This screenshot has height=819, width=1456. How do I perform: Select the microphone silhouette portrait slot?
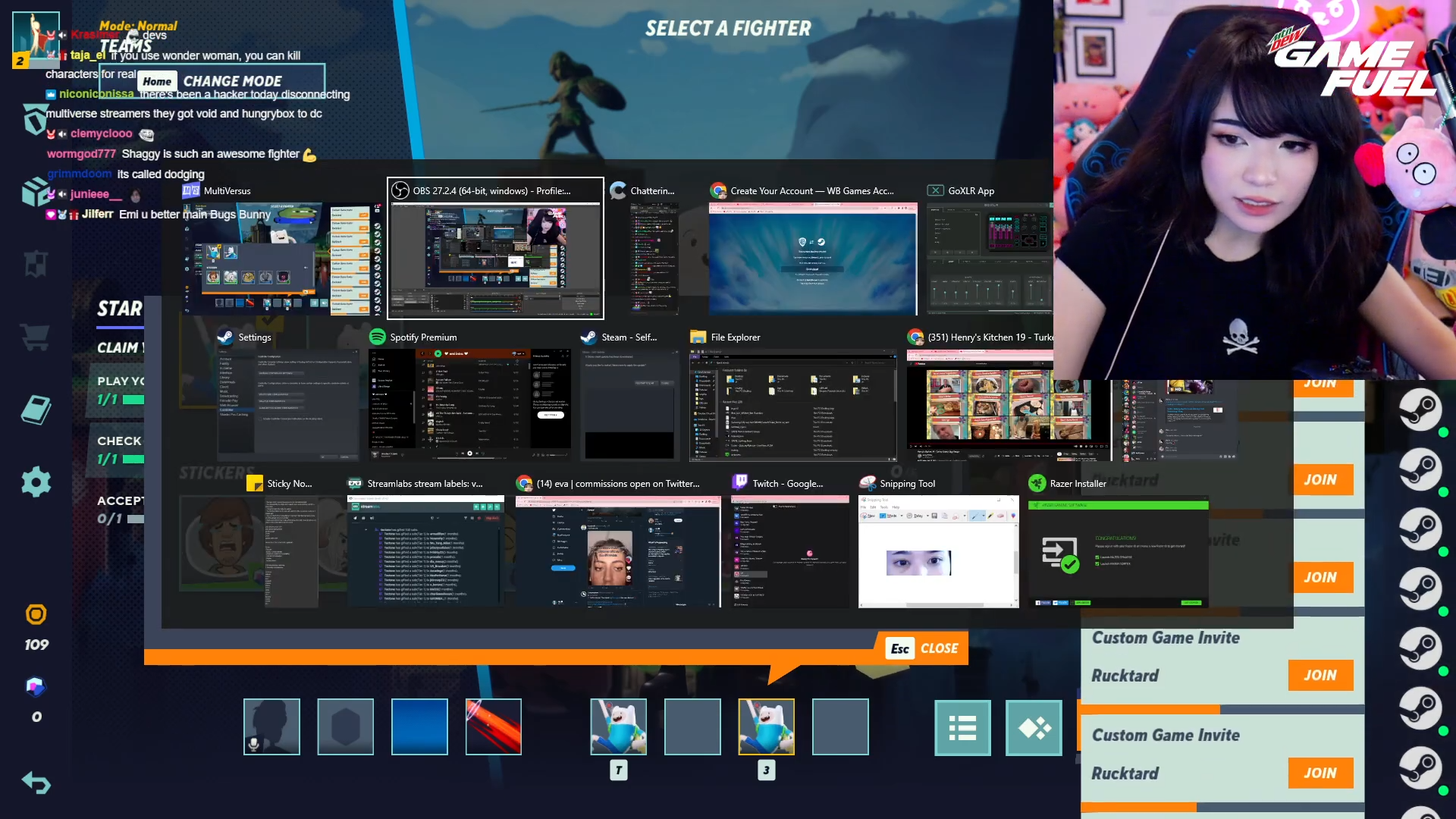coord(271,726)
